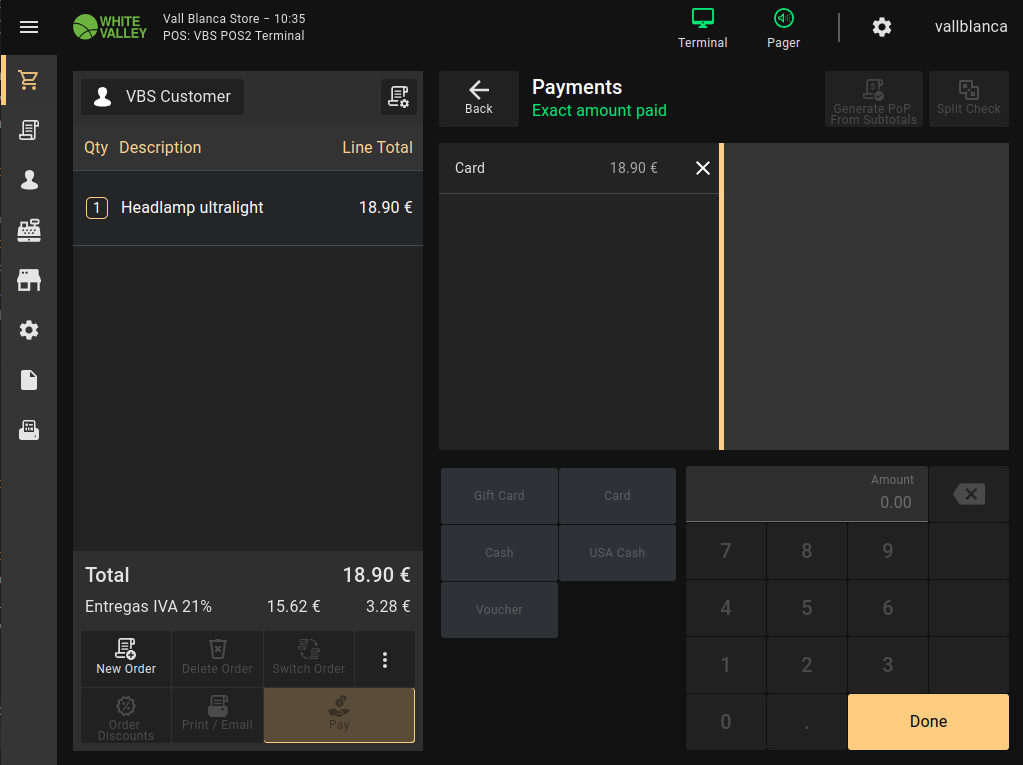Viewport: 1023px width, 765px height.
Task: Click Switch Order button
Action: tap(309, 658)
